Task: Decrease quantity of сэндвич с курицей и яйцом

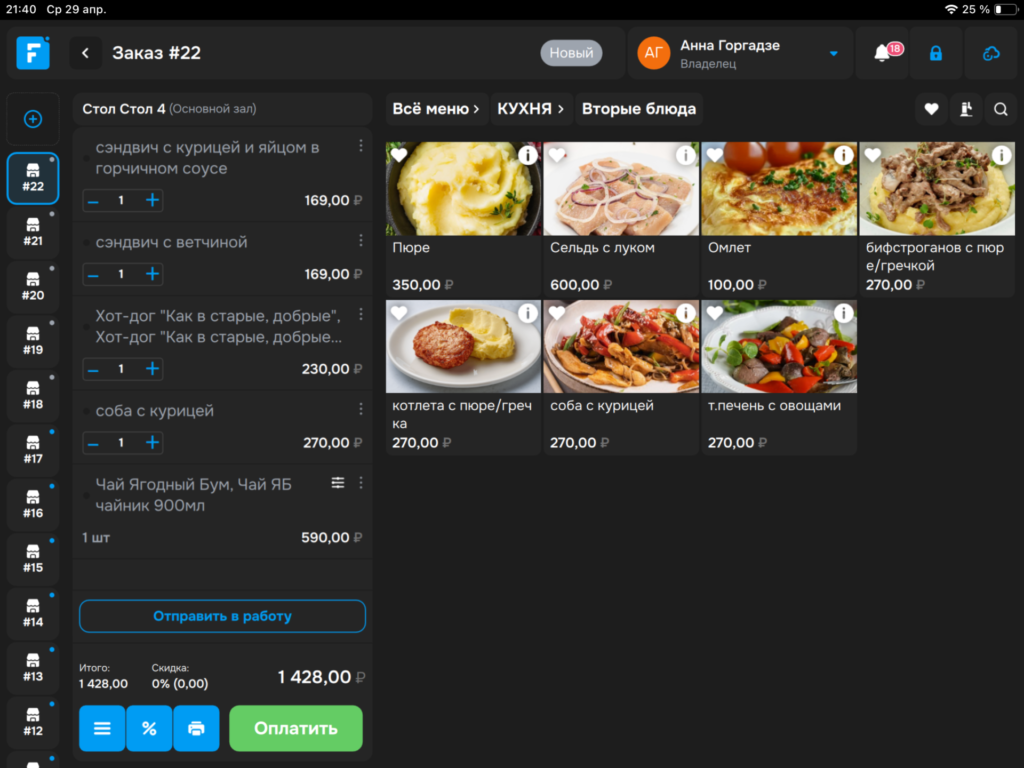Action: [93, 200]
